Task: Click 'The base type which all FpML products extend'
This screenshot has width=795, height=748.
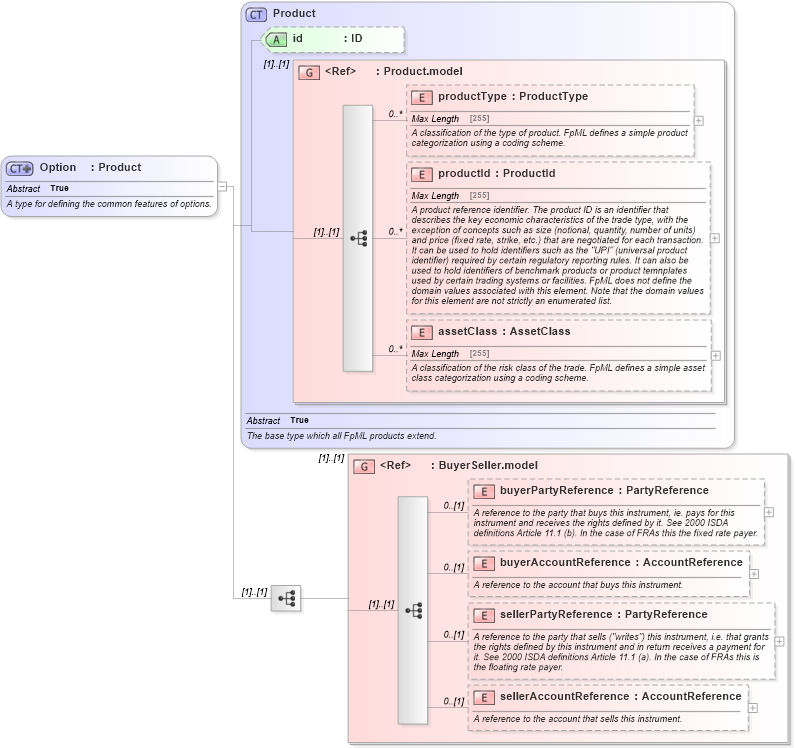Action: pos(341,436)
